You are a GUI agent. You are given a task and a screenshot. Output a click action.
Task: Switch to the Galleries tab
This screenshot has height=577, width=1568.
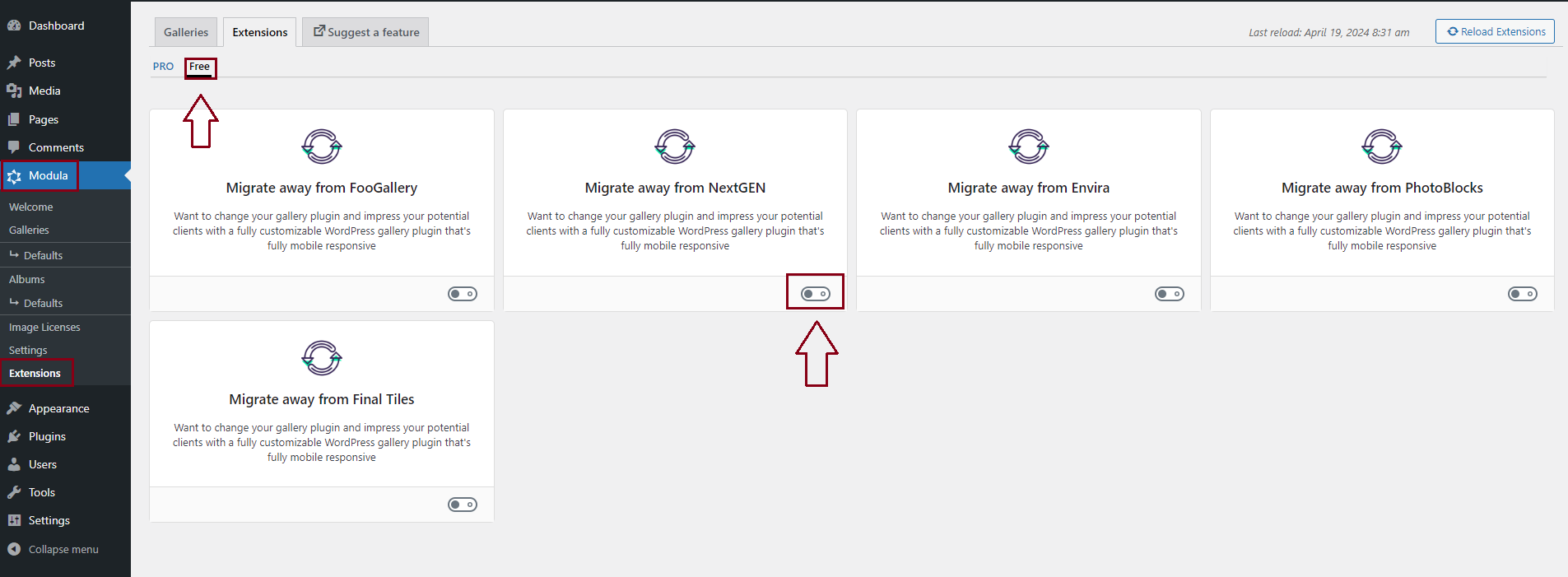(186, 32)
